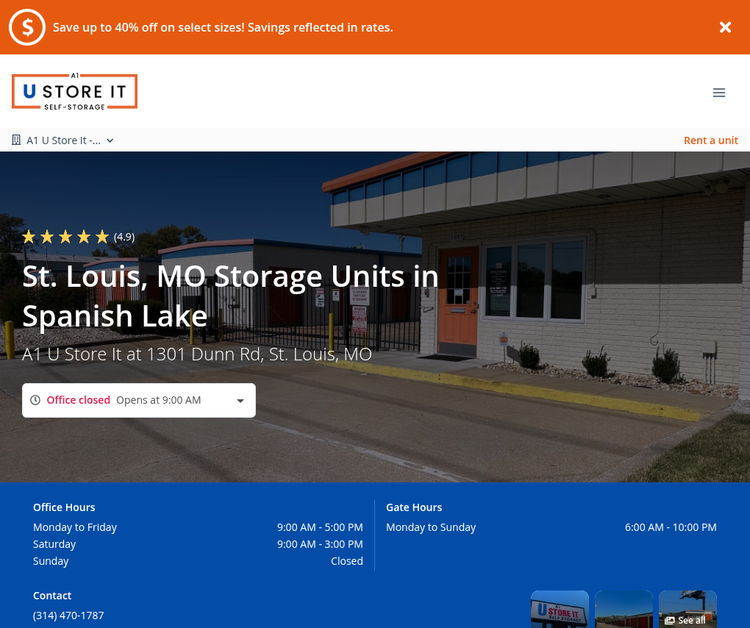This screenshot has width=750, height=628.
Task: Click the address 1301 Dunn Rd text
Action: [x=197, y=354]
